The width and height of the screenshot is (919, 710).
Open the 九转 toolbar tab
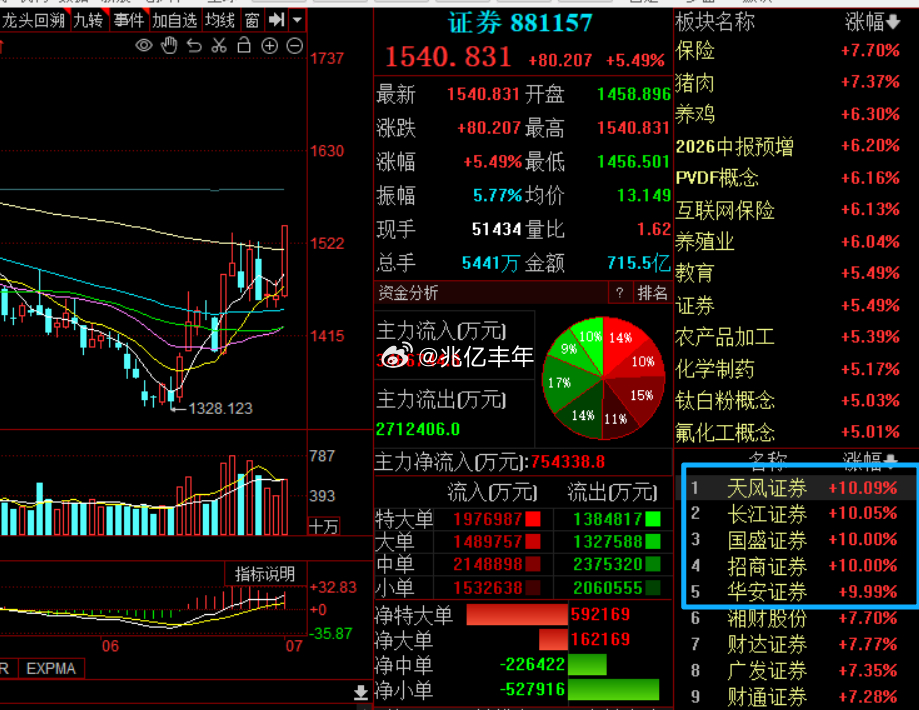[89, 21]
